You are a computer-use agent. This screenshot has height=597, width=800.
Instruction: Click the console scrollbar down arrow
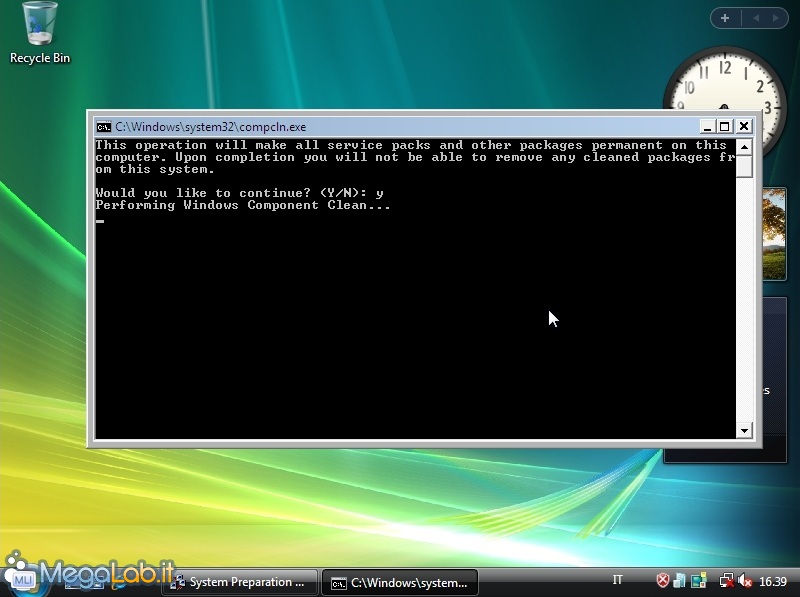pos(744,431)
